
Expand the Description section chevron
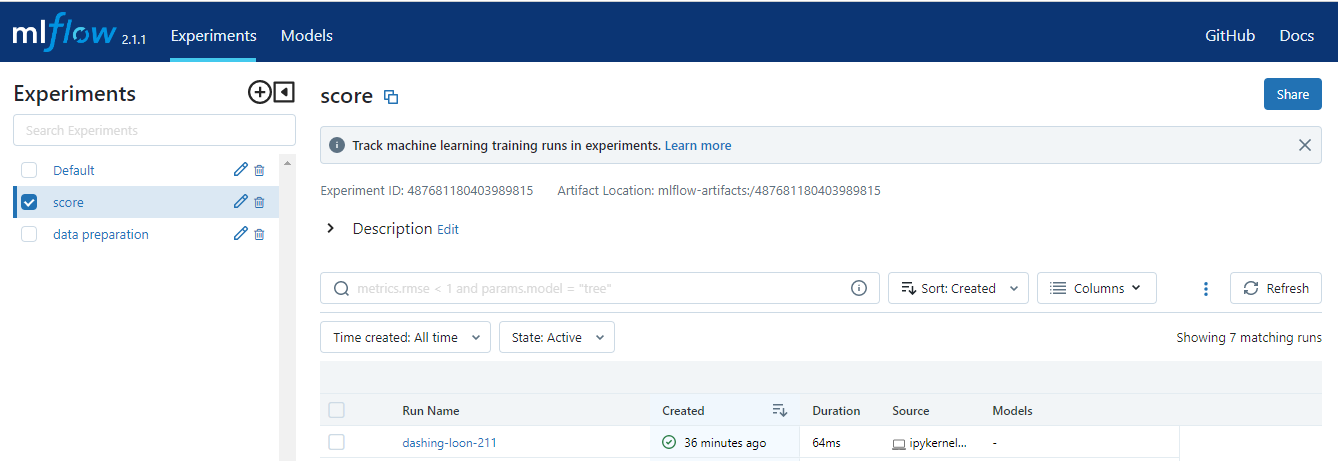click(330, 229)
